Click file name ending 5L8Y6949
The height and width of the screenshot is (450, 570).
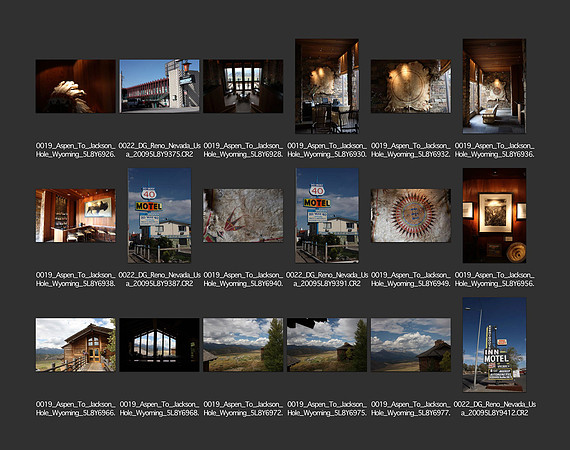point(411,280)
